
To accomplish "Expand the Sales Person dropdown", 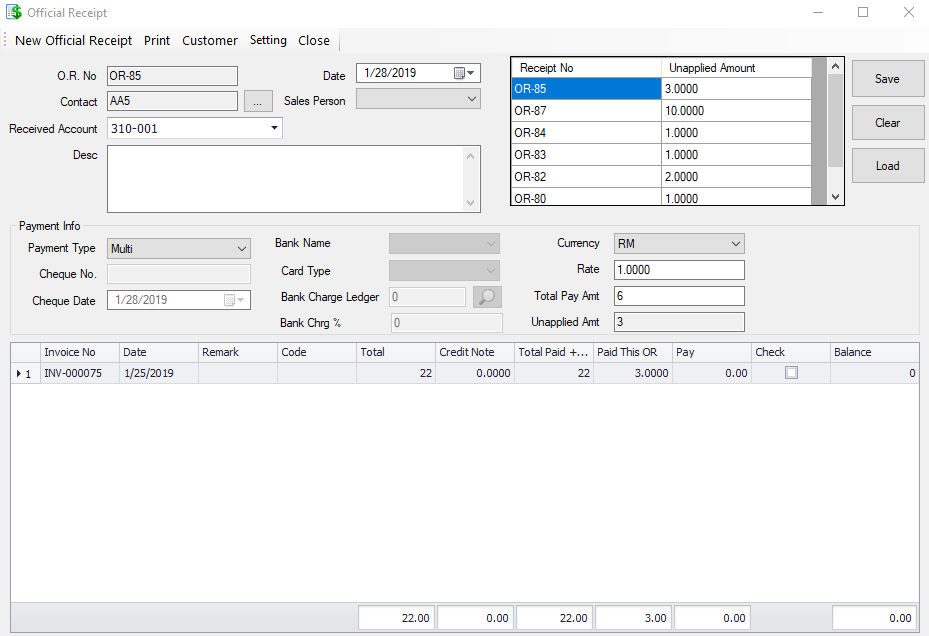I will click(x=472, y=99).
